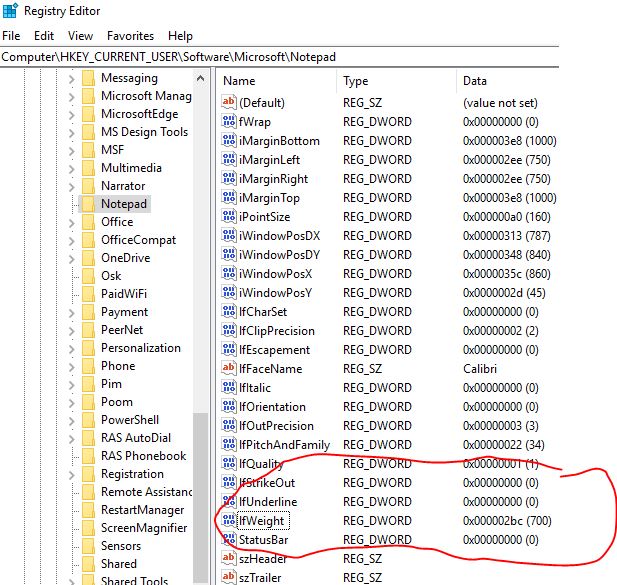Select the lfWeight value name
The height and width of the screenshot is (585, 617).
click(263, 521)
